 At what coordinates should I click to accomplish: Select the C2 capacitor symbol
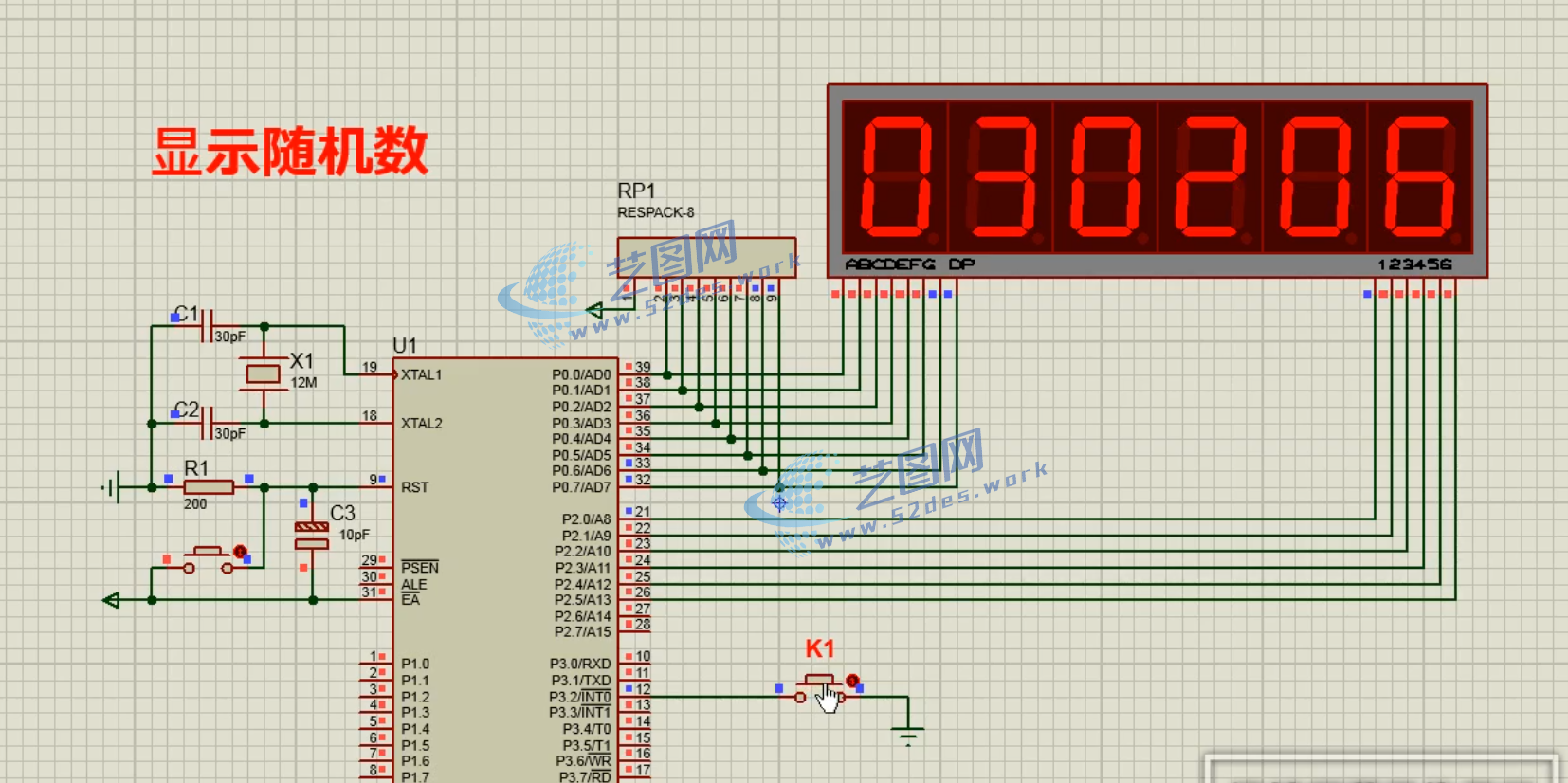[208, 424]
